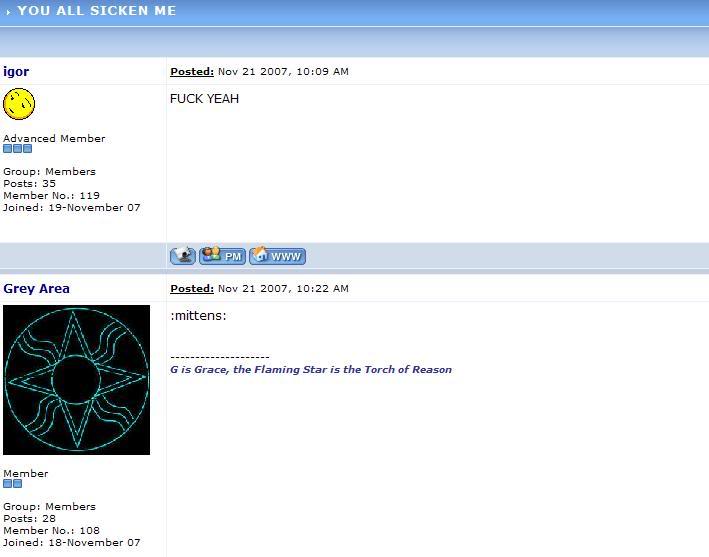Select the ':mittens:' post text
This screenshot has width=709, height=557.
198,316
